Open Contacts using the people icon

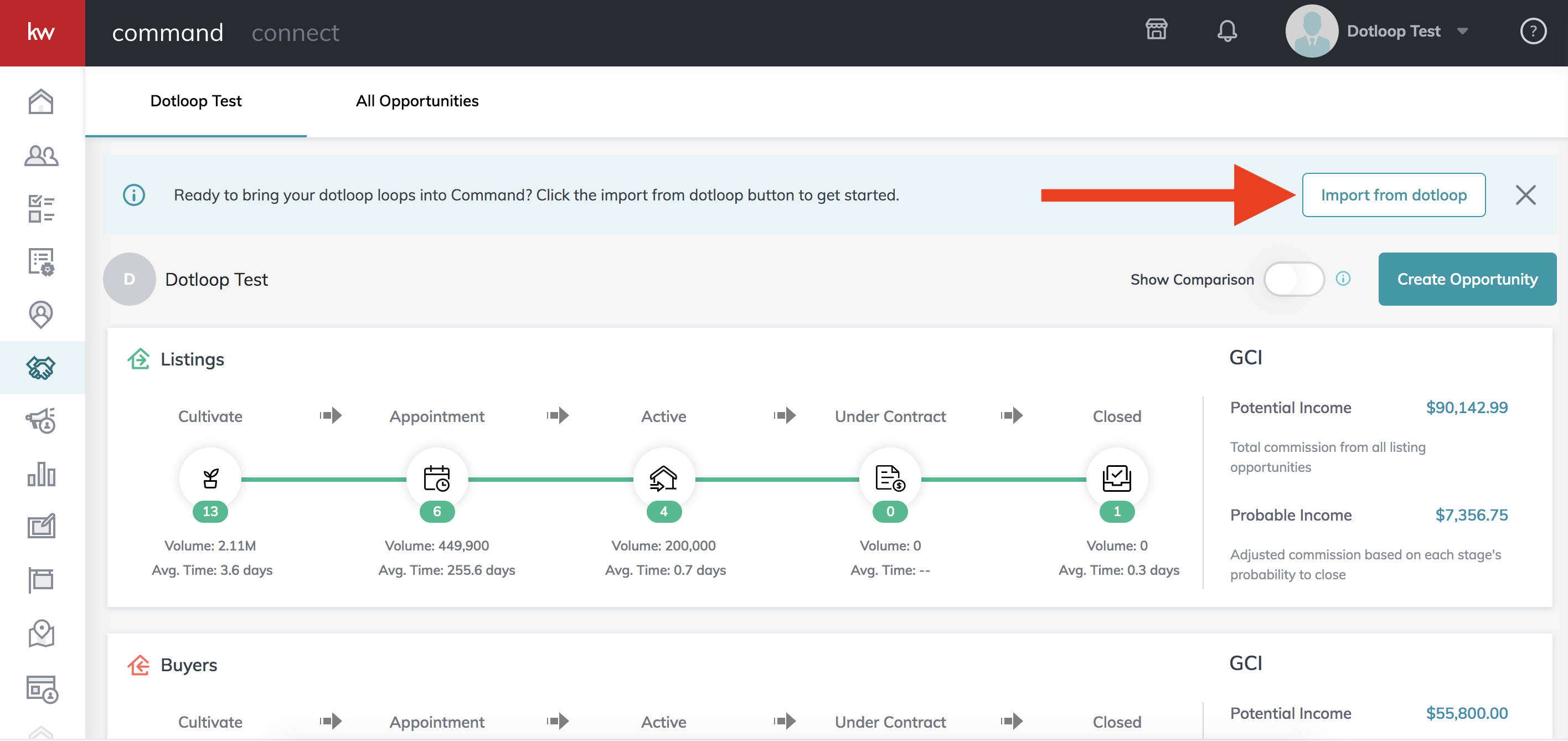point(41,156)
